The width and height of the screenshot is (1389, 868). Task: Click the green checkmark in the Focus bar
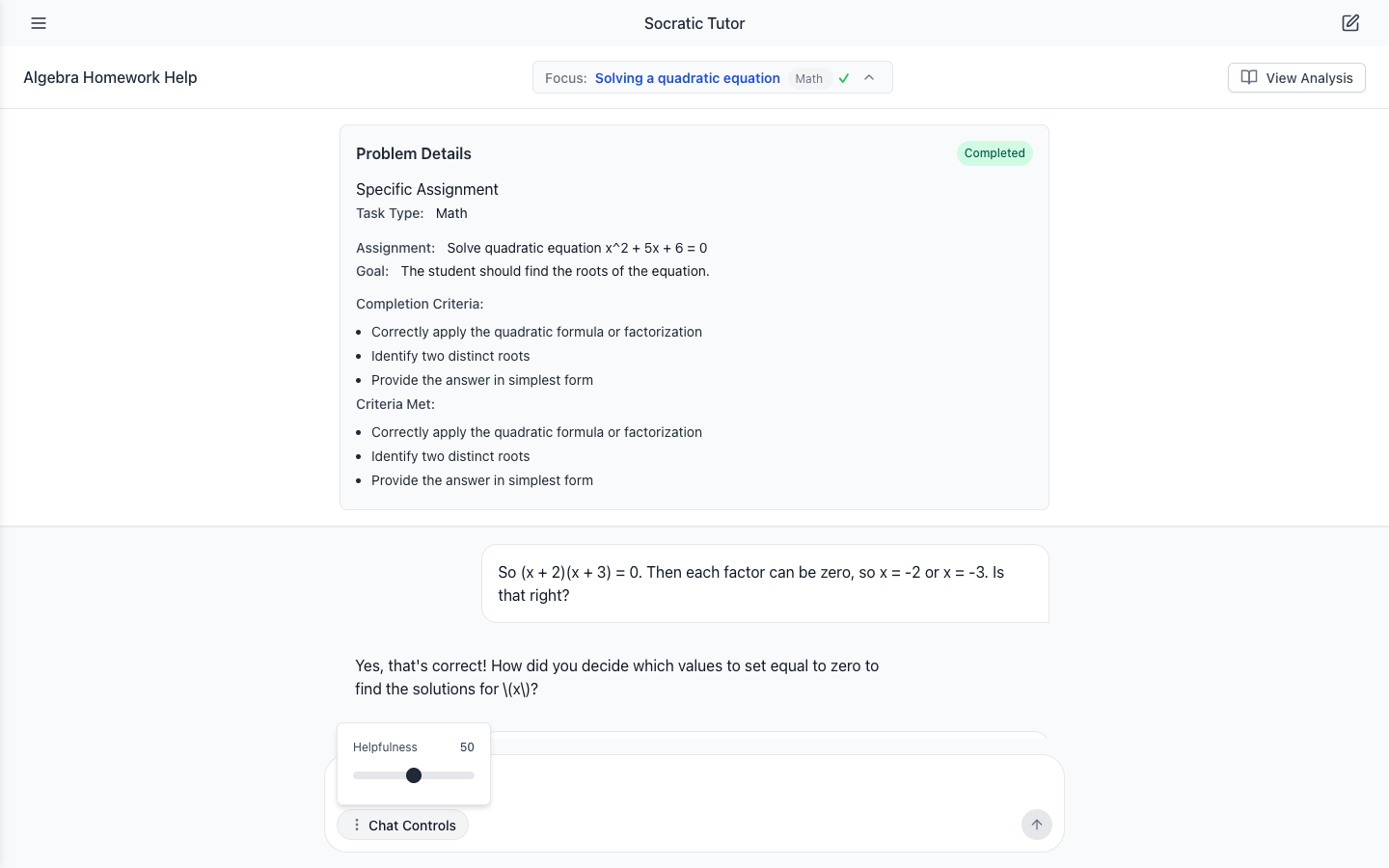tap(844, 78)
